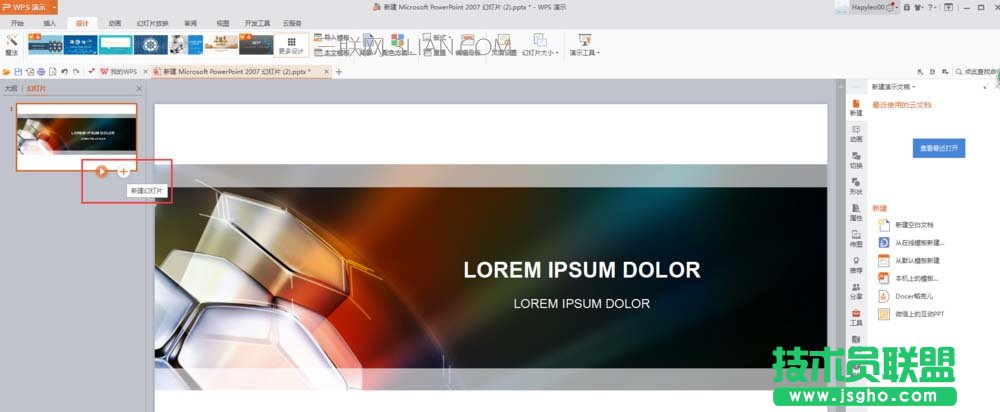Switch to the 审阅 ribbon tab

190,23
